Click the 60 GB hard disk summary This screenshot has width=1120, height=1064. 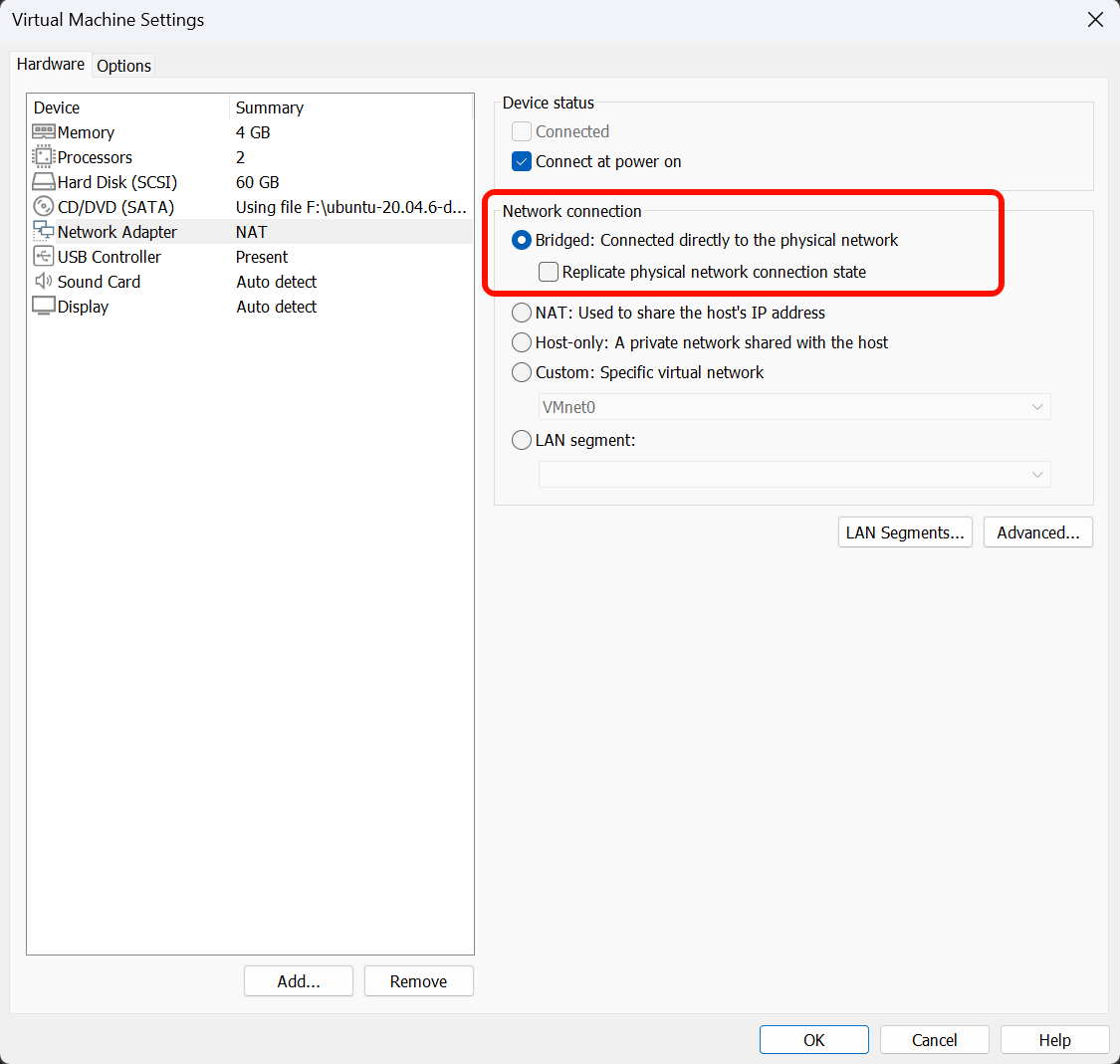tap(257, 182)
